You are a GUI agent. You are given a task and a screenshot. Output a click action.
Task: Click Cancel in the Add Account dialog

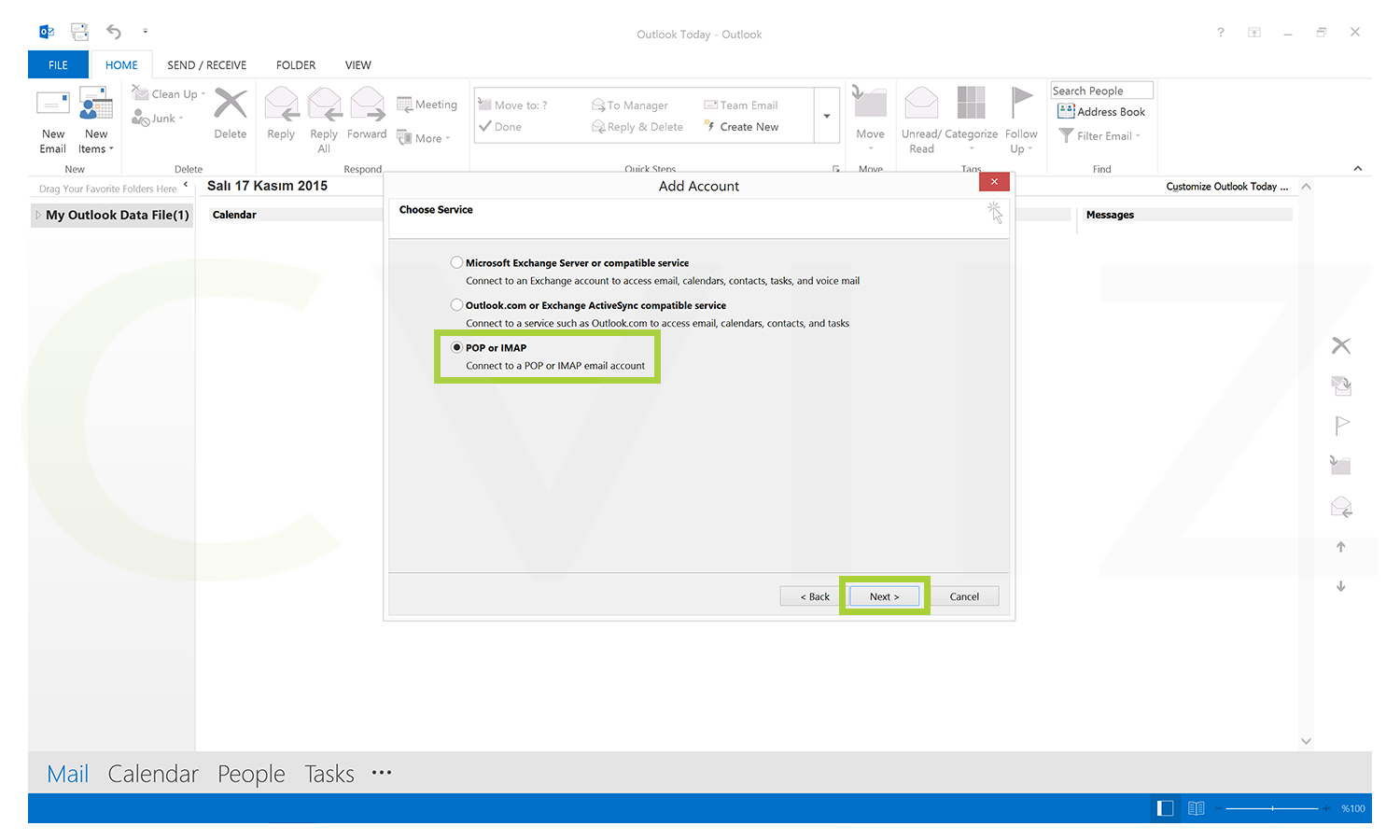[x=964, y=596]
